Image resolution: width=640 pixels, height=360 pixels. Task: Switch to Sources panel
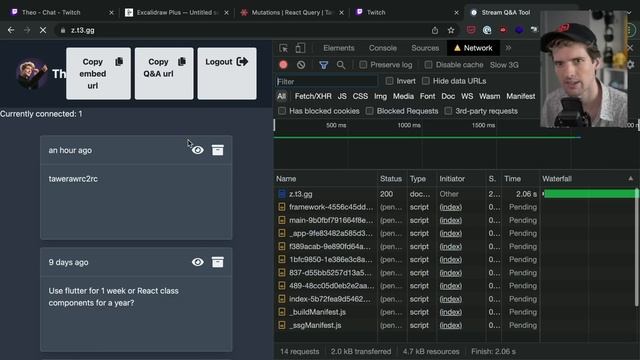425,48
